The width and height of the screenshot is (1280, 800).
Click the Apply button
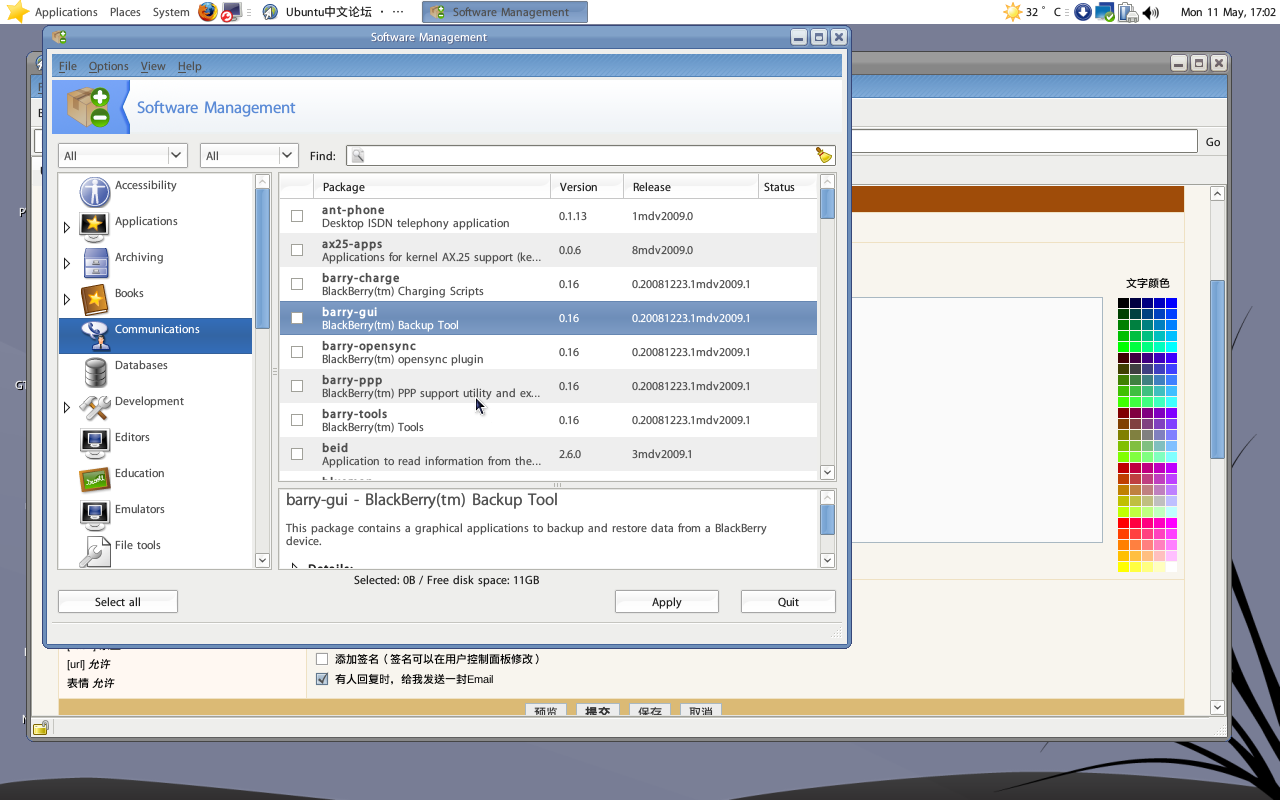tap(667, 602)
